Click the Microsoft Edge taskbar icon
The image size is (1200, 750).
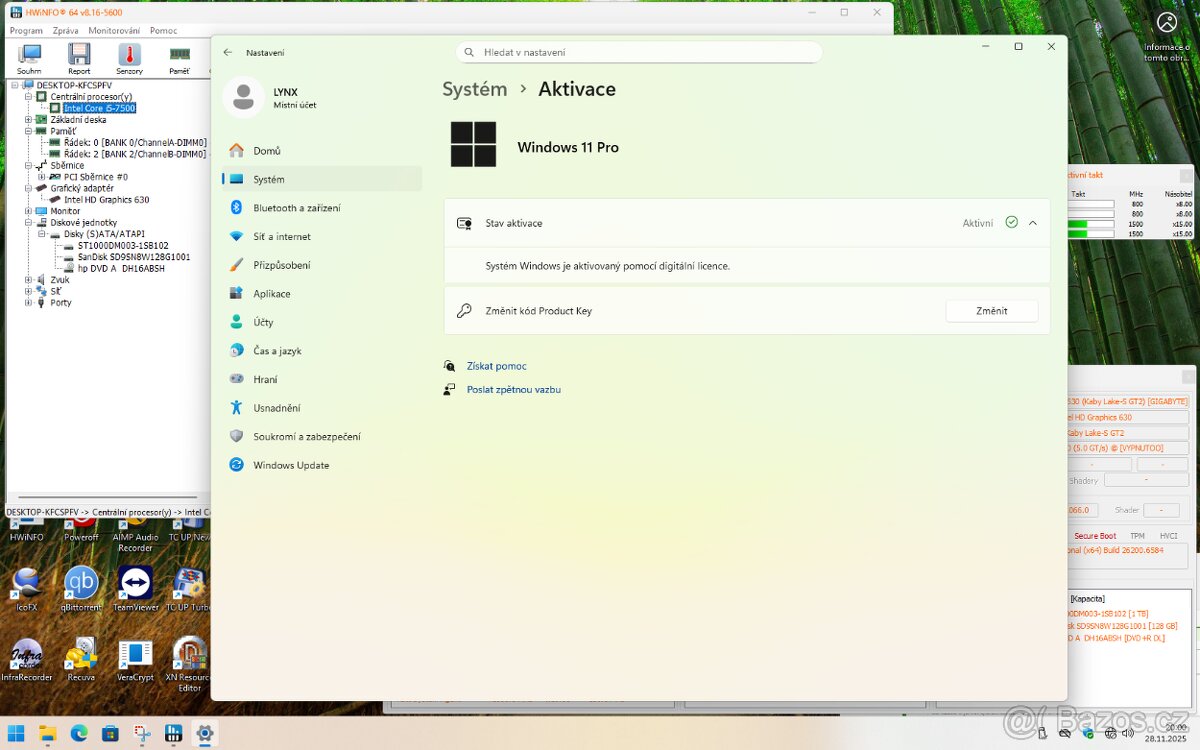point(79,733)
